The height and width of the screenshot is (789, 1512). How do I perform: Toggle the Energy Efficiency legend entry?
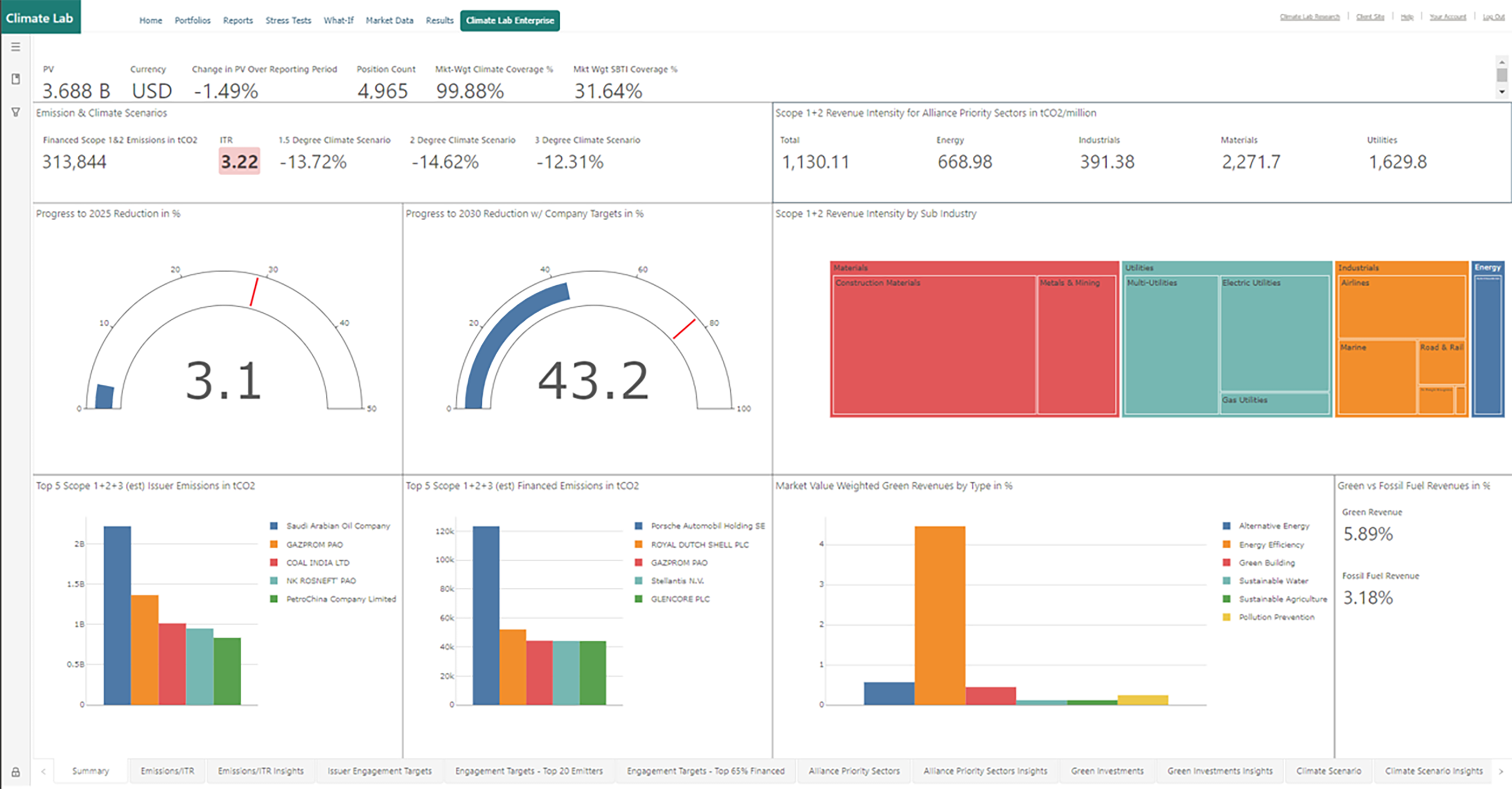click(1264, 544)
